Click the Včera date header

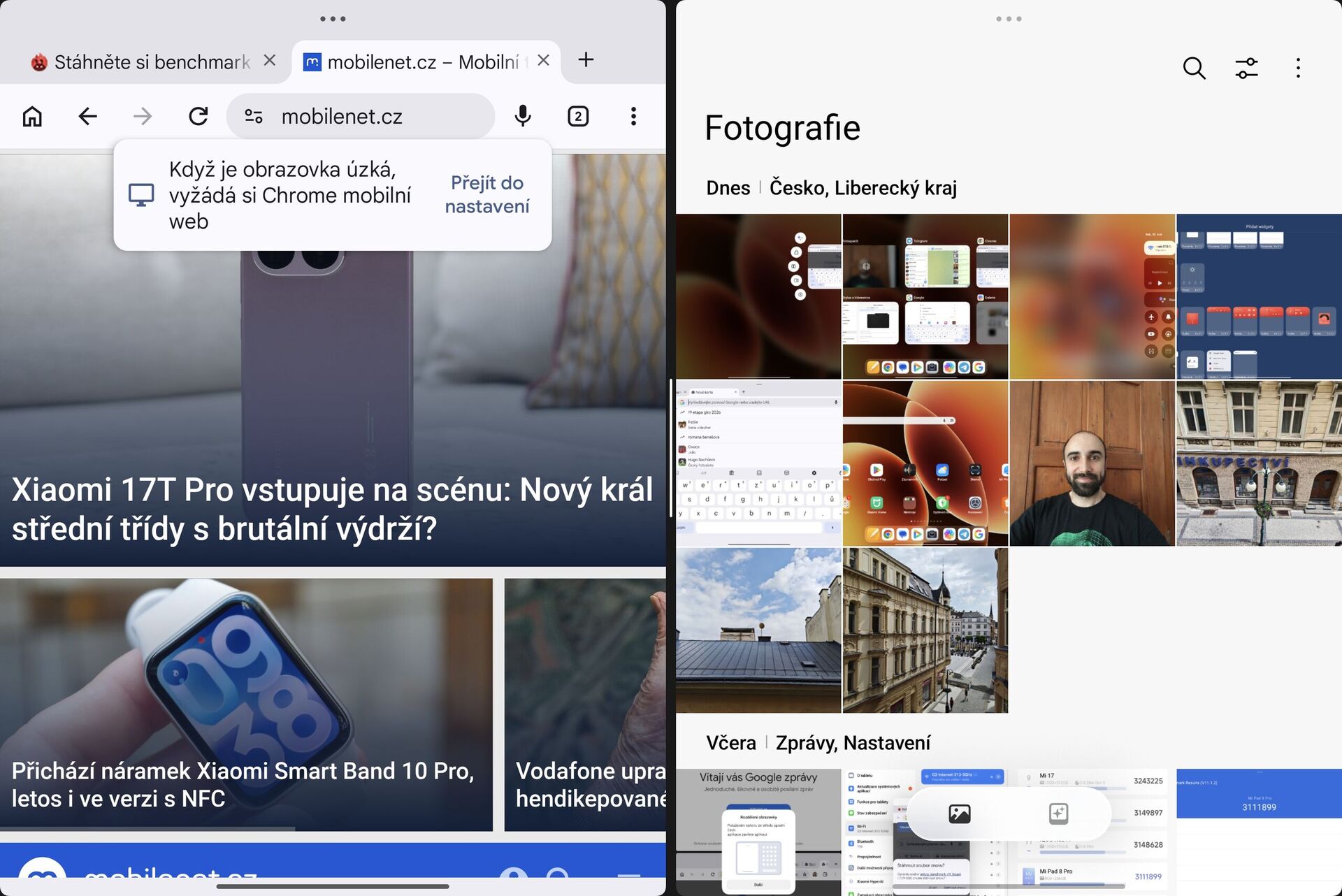tap(730, 743)
